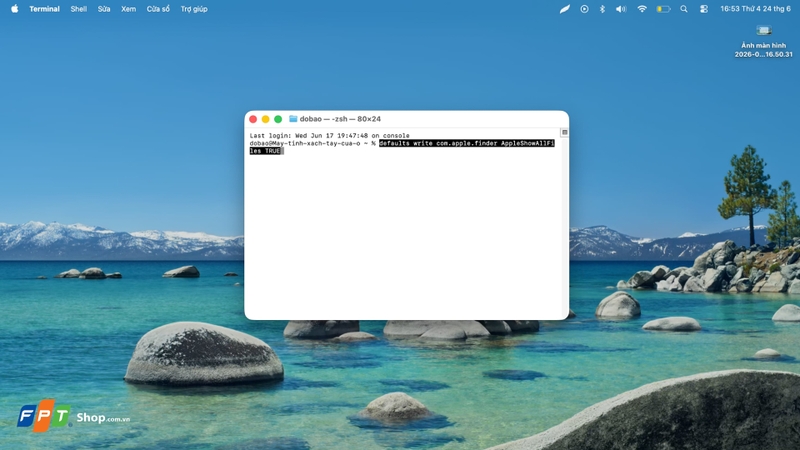Open the Wi-Fi status menu
Image resolution: width=800 pixels, height=450 pixels.
[642, 9]
